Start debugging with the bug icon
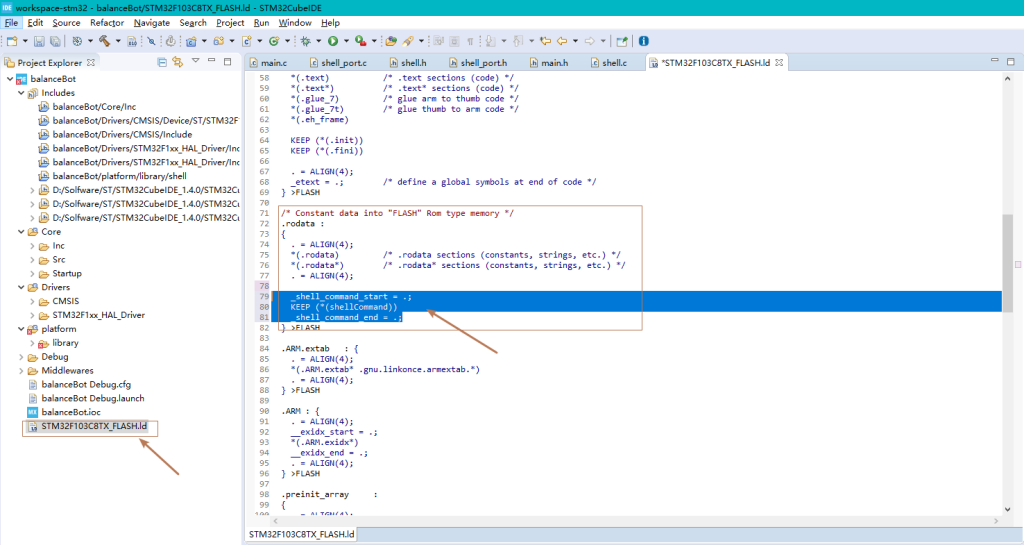Image resolution: width=1024 pixels, height=545 pixels. click(x=306, y=42)
